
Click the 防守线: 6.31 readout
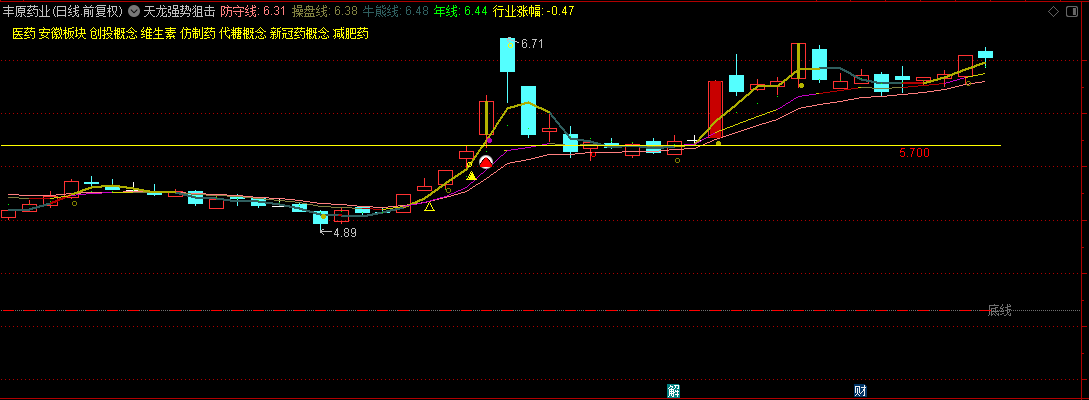(253, 11)
